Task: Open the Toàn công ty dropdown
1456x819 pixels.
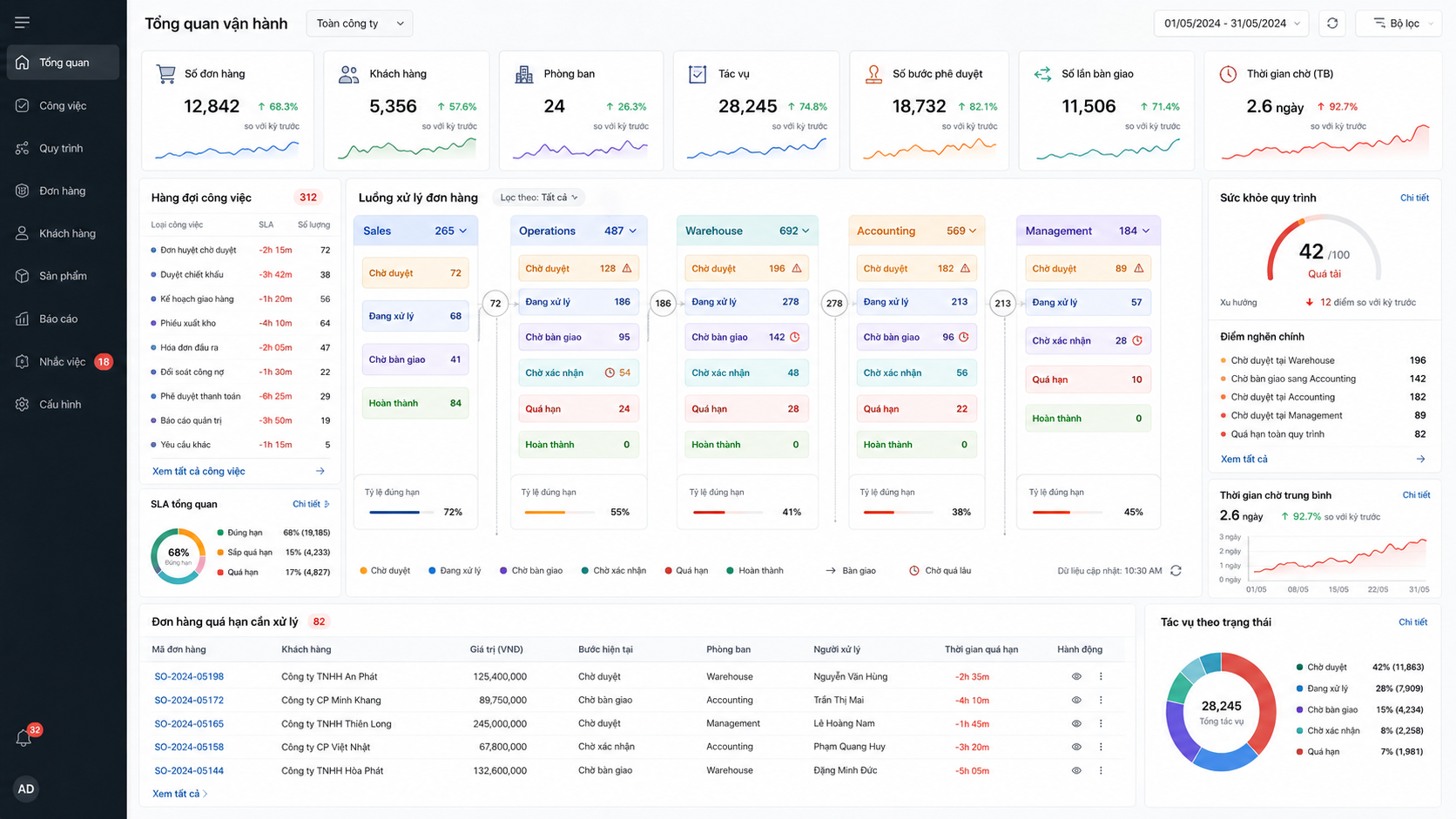Action: (360, 23)
